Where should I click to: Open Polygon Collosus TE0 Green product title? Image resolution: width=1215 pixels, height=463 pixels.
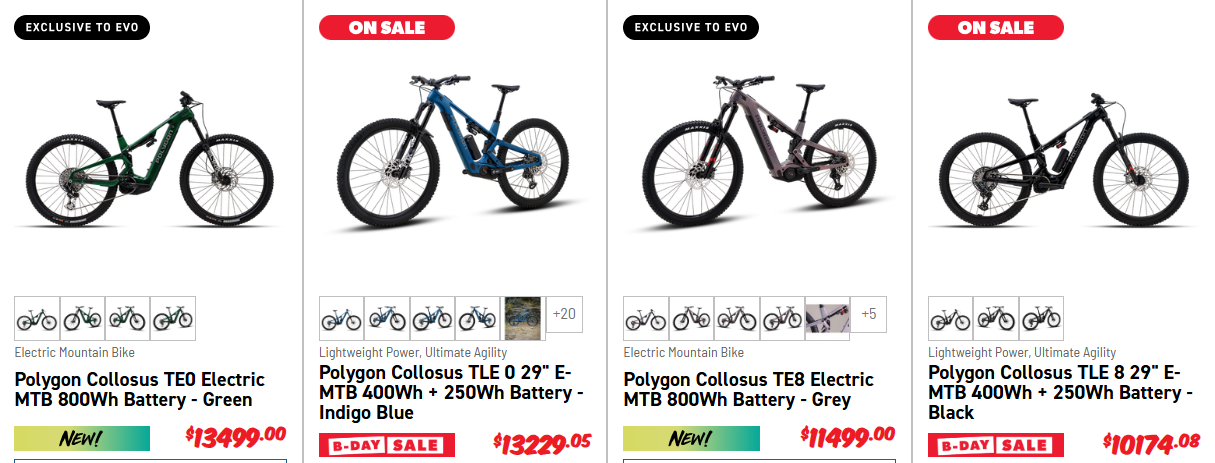140,390
